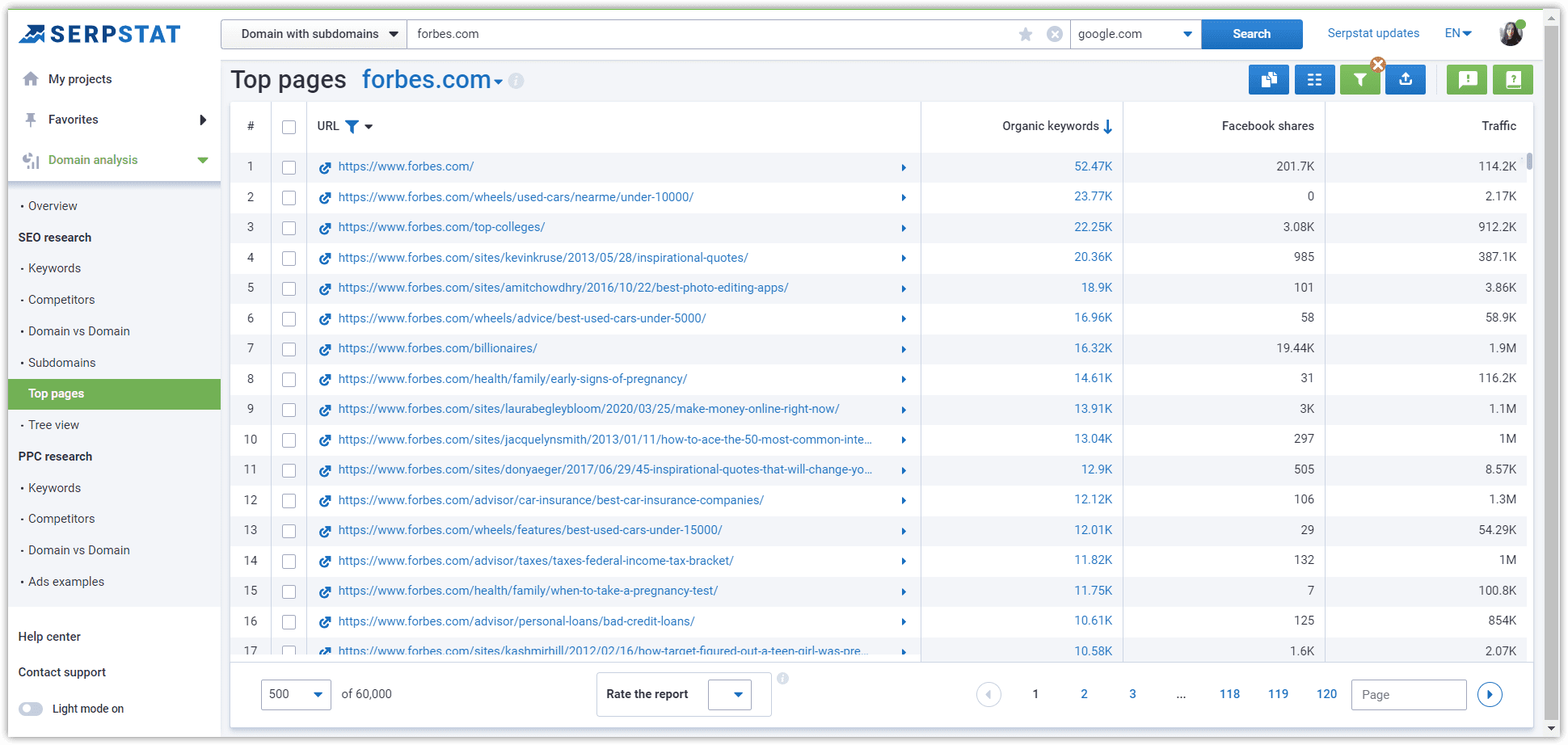1568x745 pixels.
Task: Open the user profile avatar
Action: click(1511, 34)
